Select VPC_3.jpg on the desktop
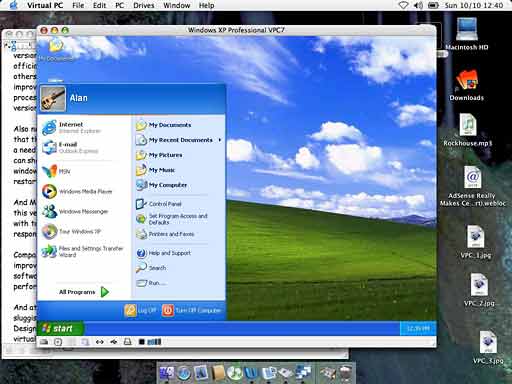 click(488, 347)
